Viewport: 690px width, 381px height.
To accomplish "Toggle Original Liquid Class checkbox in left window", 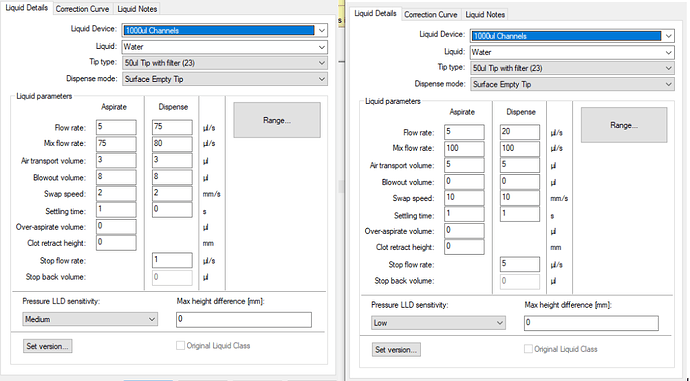I will click(x=180, y=346).
